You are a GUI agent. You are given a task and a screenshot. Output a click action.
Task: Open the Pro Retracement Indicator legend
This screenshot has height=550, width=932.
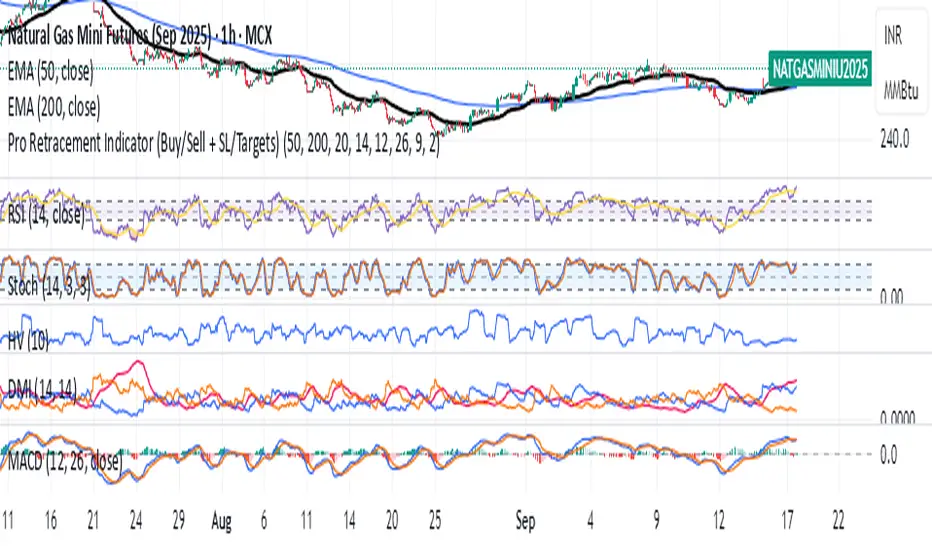coord(223,143)
